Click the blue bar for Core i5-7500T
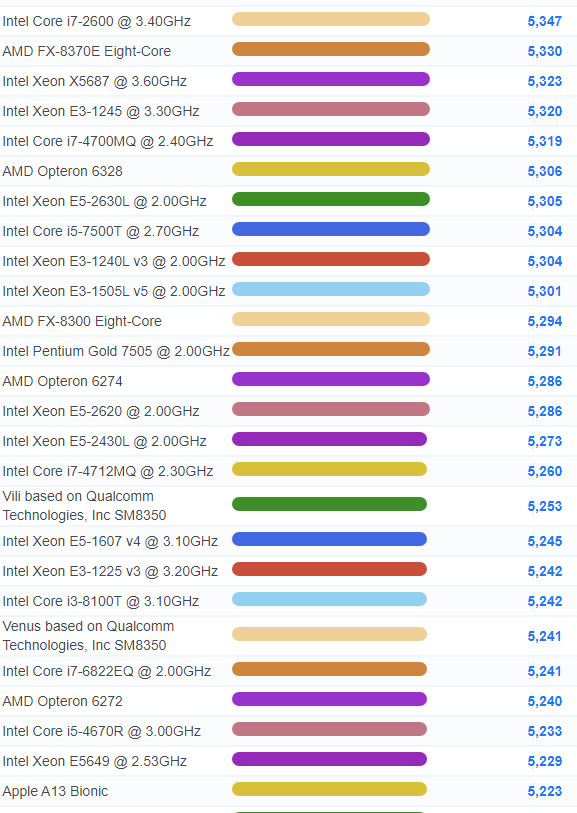577x813 pixels. 331,229
